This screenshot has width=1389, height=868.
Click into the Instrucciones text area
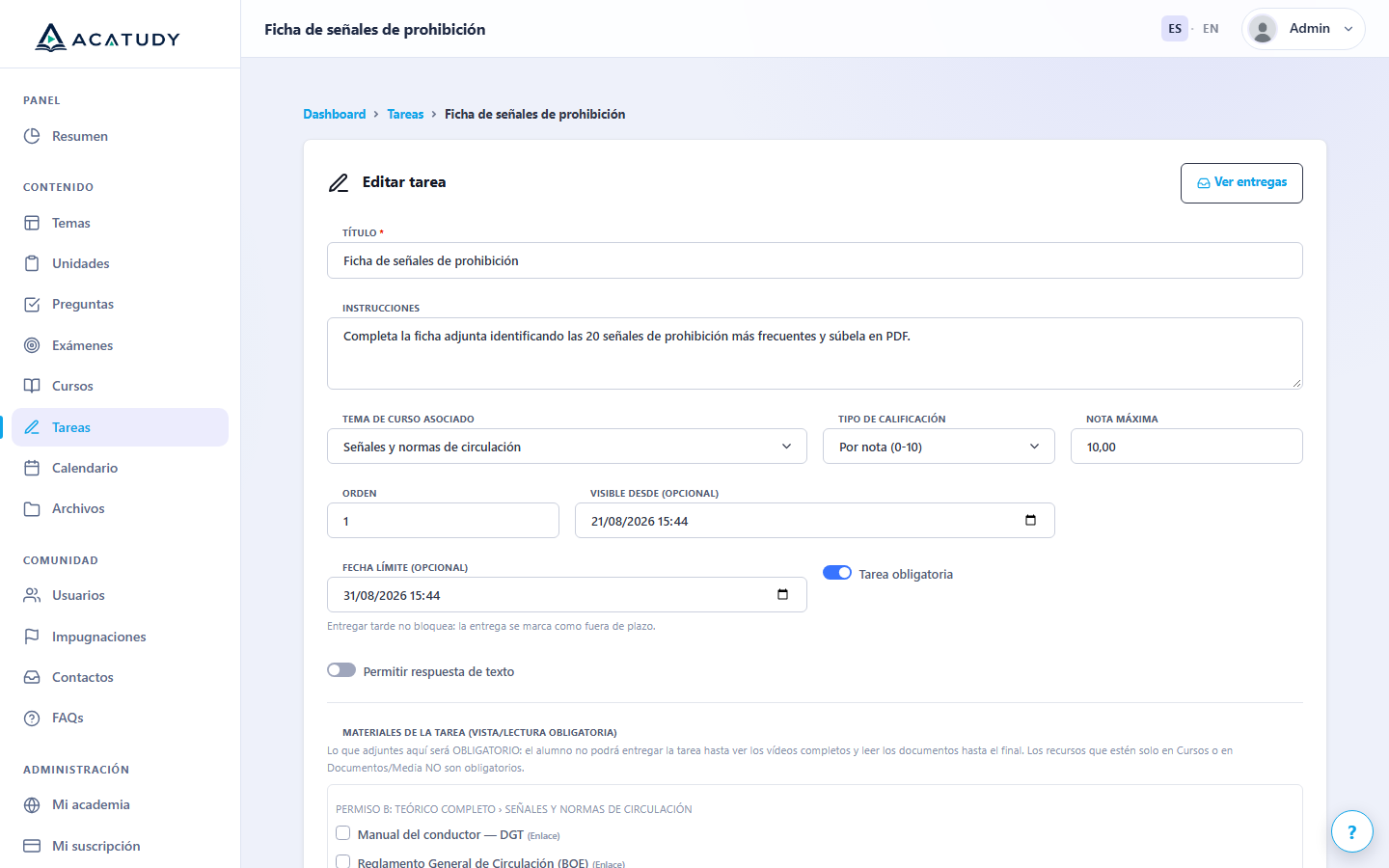tap(815, 353)
